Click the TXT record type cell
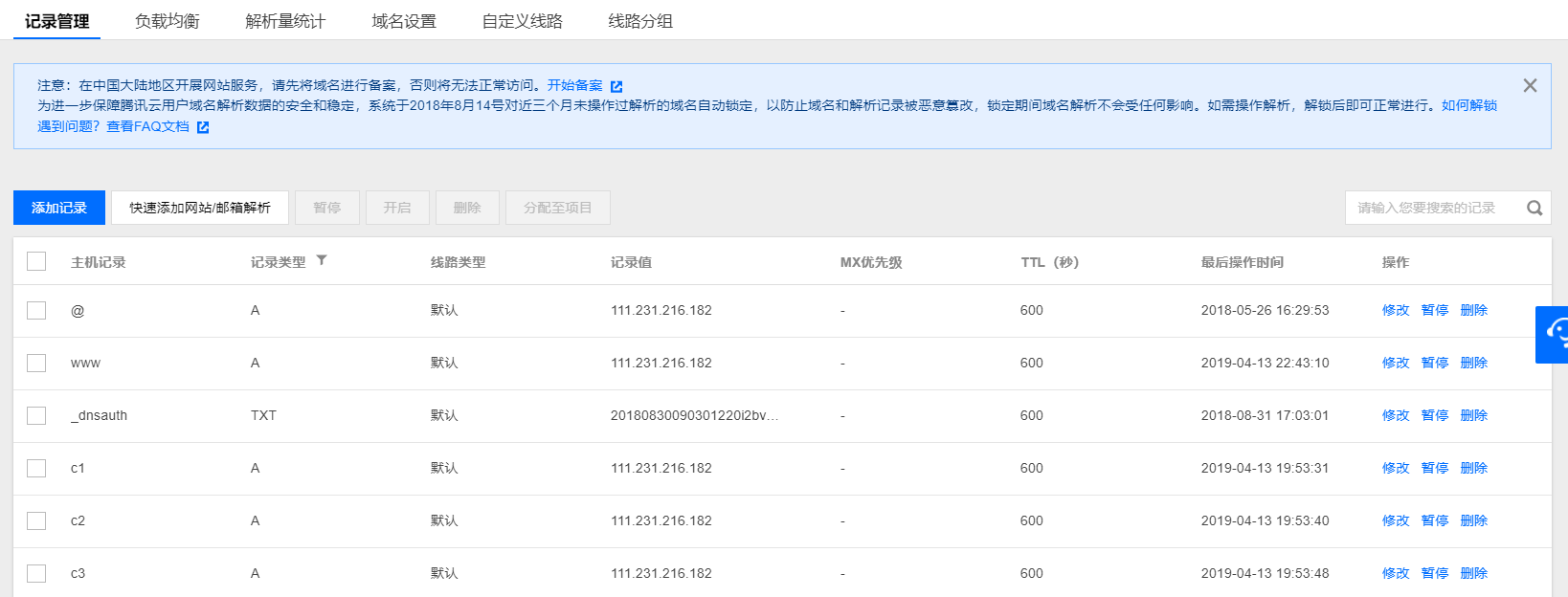1568x597 pixels. point(263,415)
